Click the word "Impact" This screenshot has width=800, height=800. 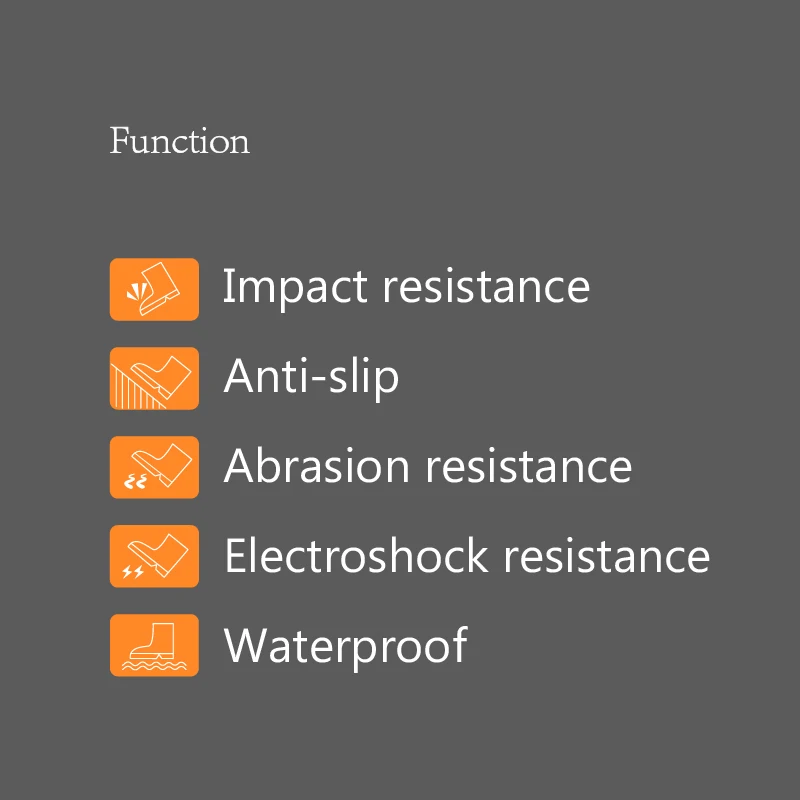[295, 288]
